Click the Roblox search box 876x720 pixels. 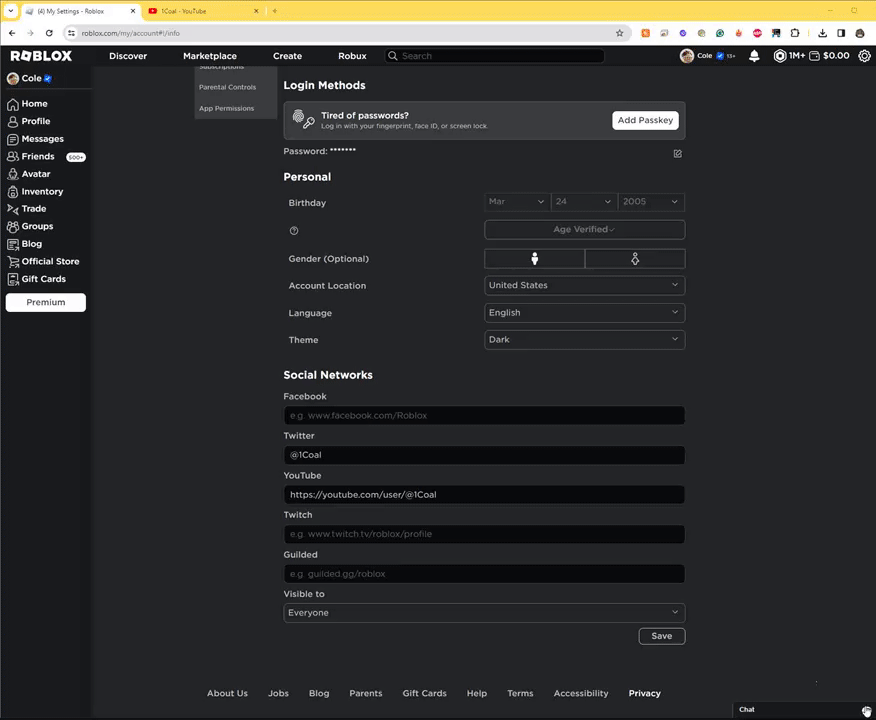(x=494, y=56)
